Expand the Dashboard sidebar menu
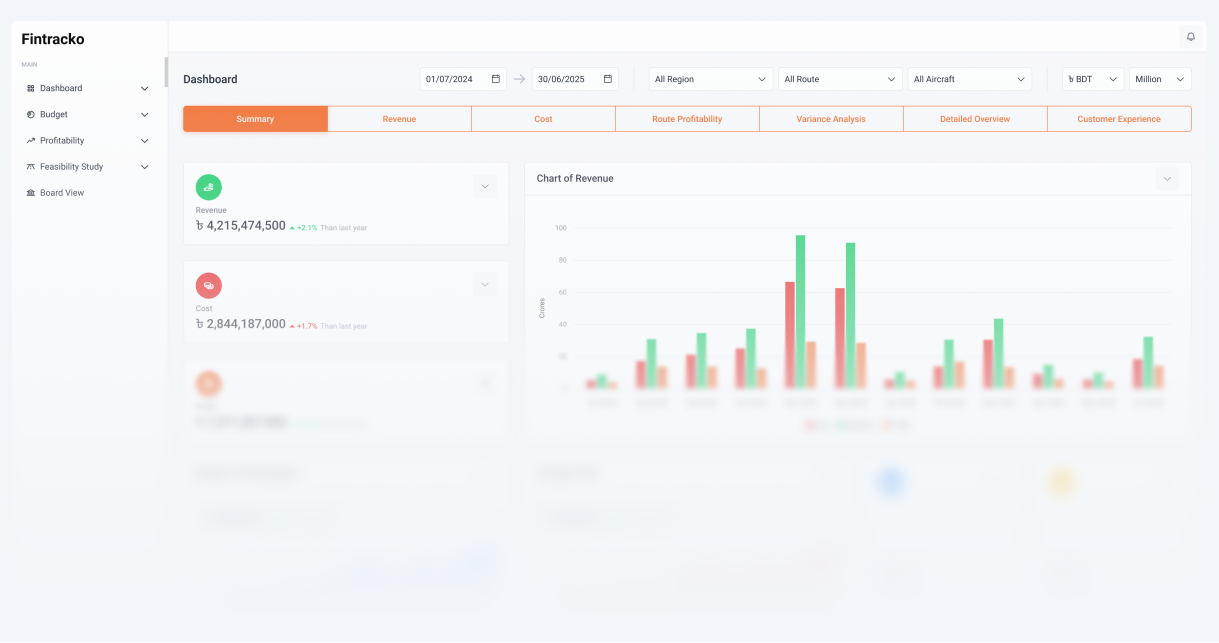 [x=144, y=89]
